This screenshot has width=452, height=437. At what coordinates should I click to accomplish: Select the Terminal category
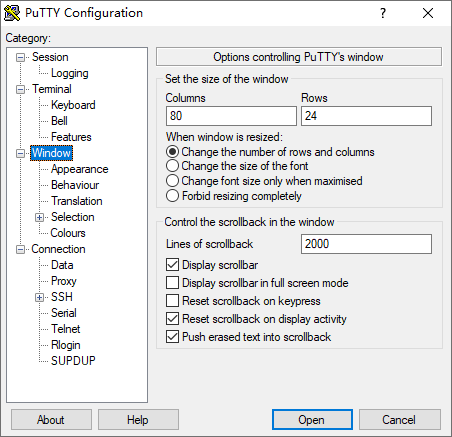pyautogui.click(x=52, y=89)
